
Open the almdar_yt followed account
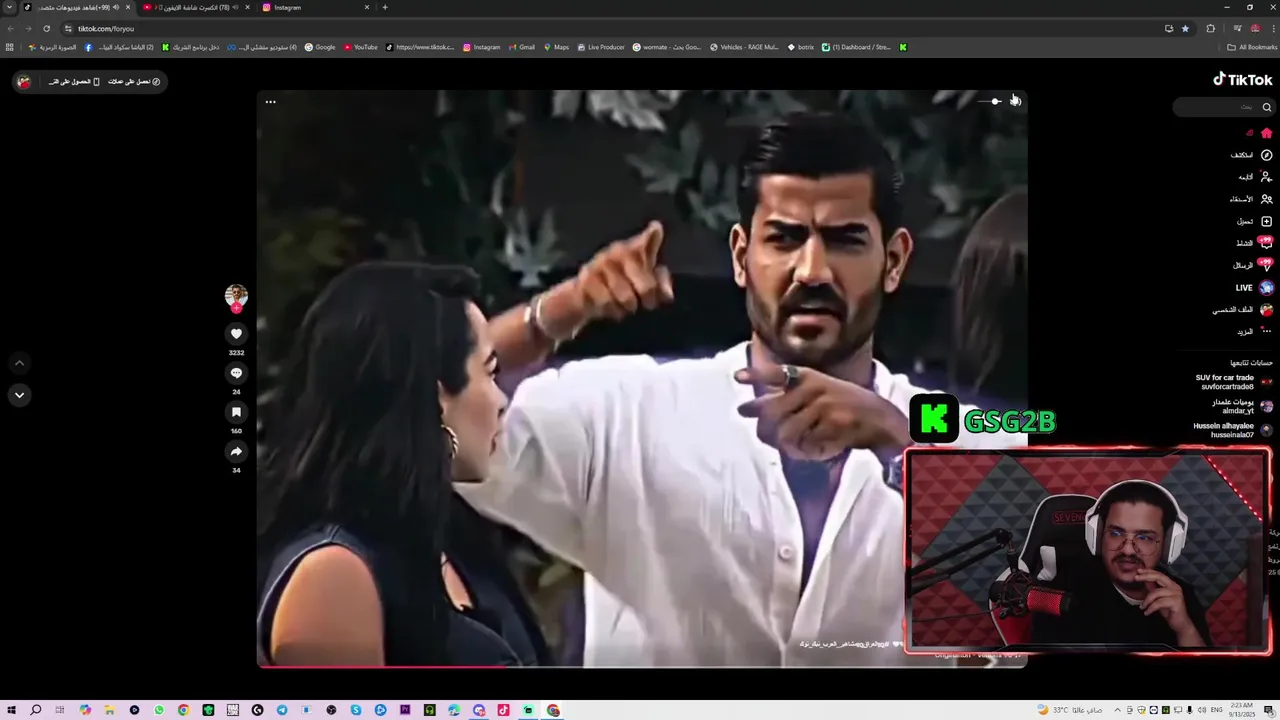point(1241,406)
